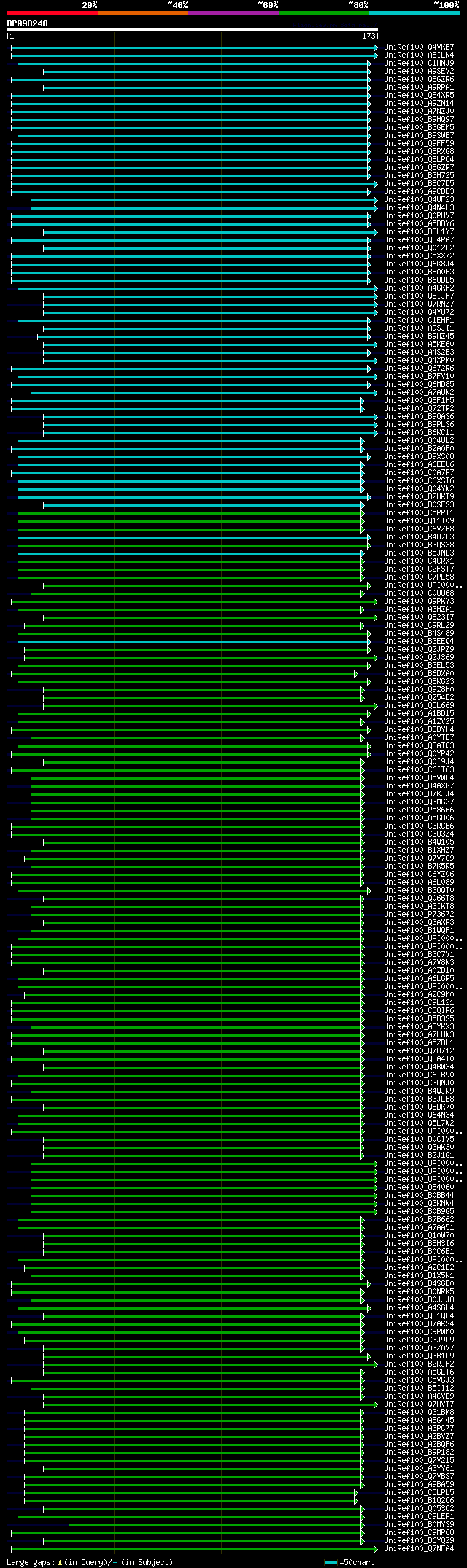Select the green ~80% identity legend segment
467x1568 pixels.
click(x=323, y=13)
